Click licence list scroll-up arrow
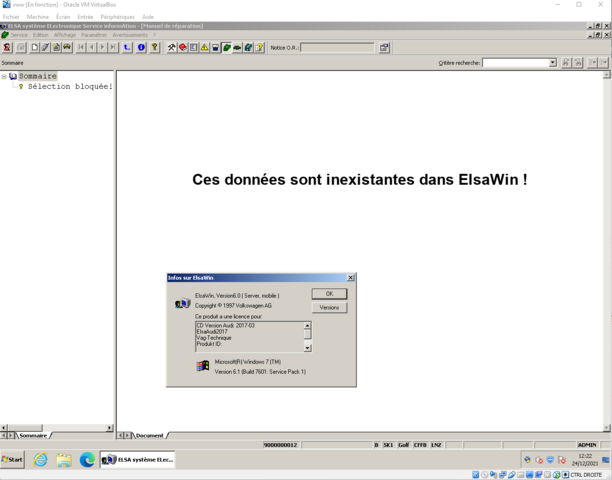The image size is (612, 480). pos(308,325)
